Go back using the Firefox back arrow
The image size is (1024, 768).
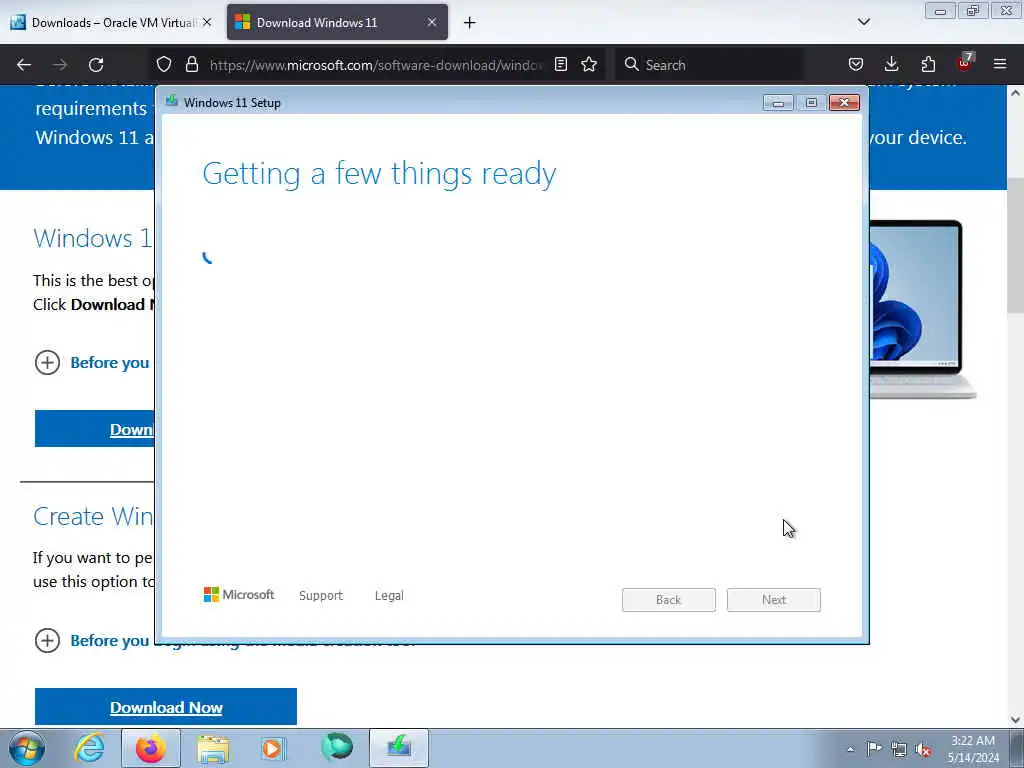[24, 65]
